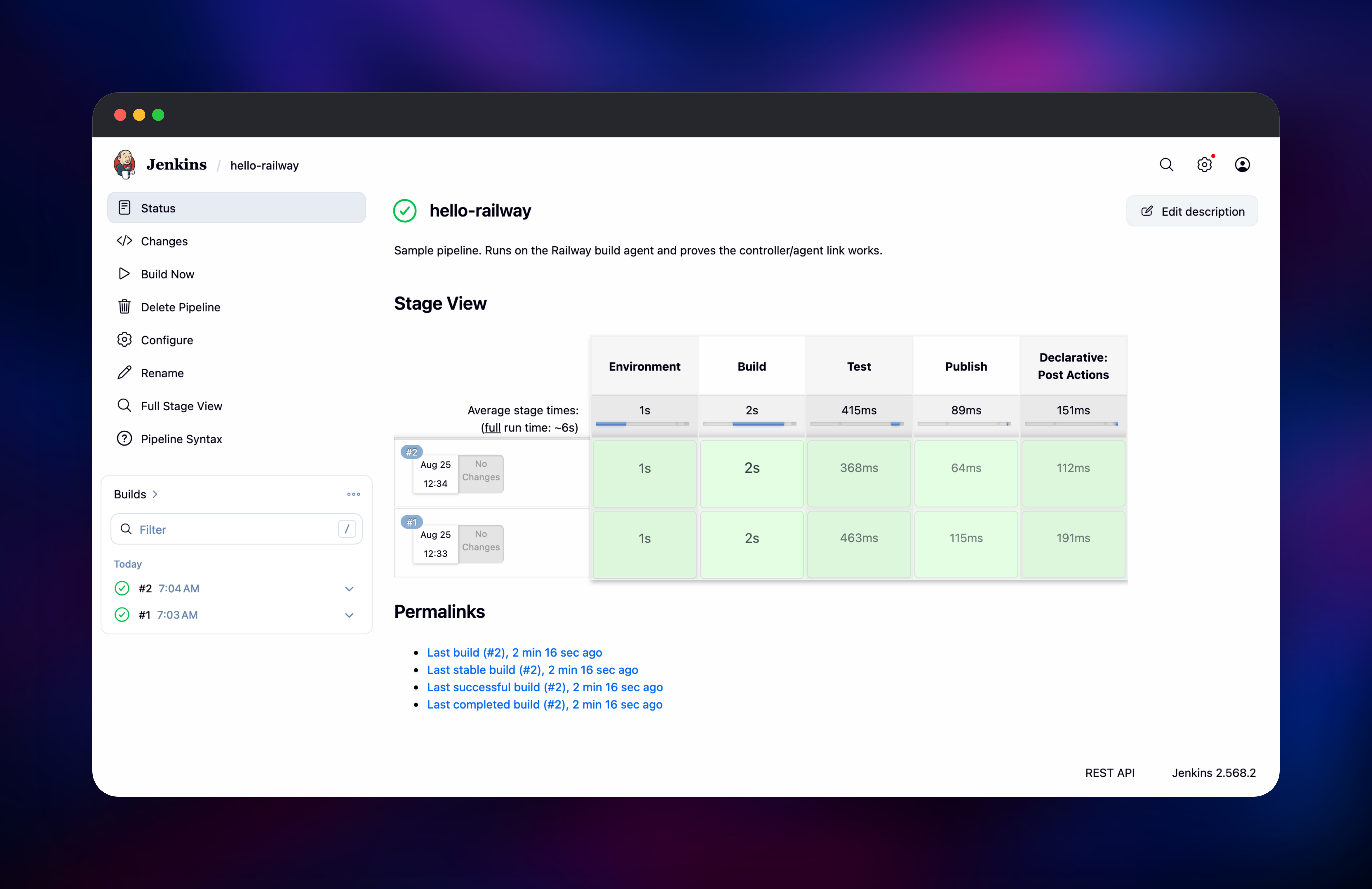Click the success icon for build #1

(x=122, y=615)
